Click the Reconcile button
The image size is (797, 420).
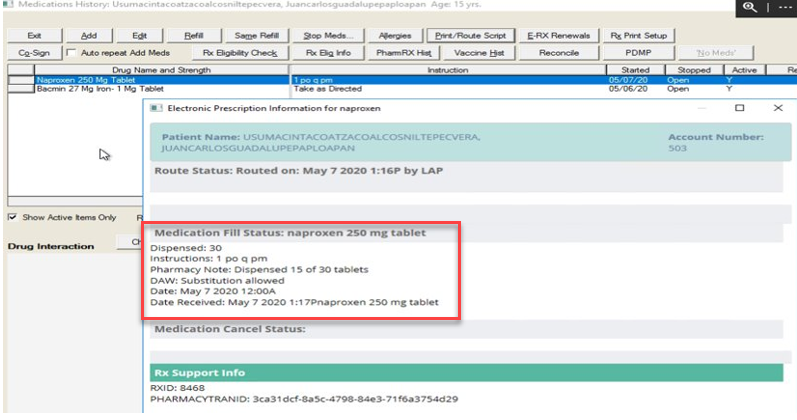coord(558,53)
